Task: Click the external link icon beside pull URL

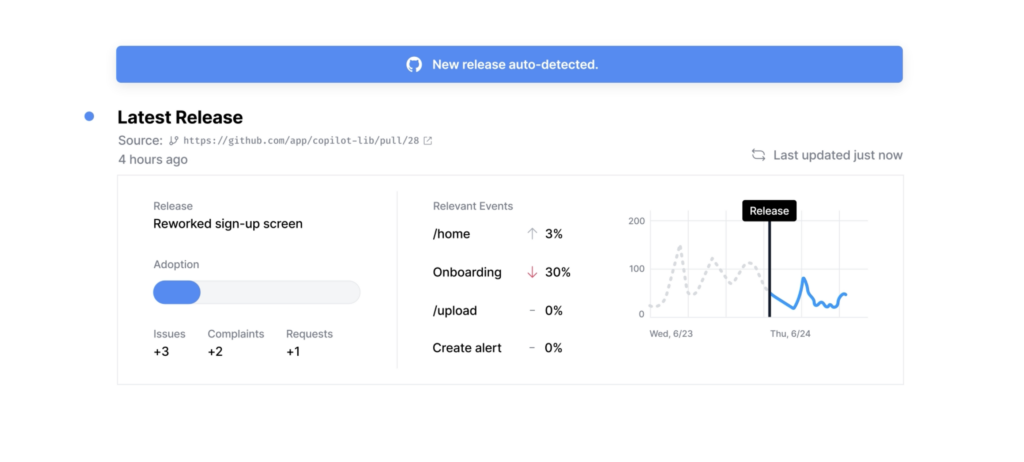Action: click(428, 141)
